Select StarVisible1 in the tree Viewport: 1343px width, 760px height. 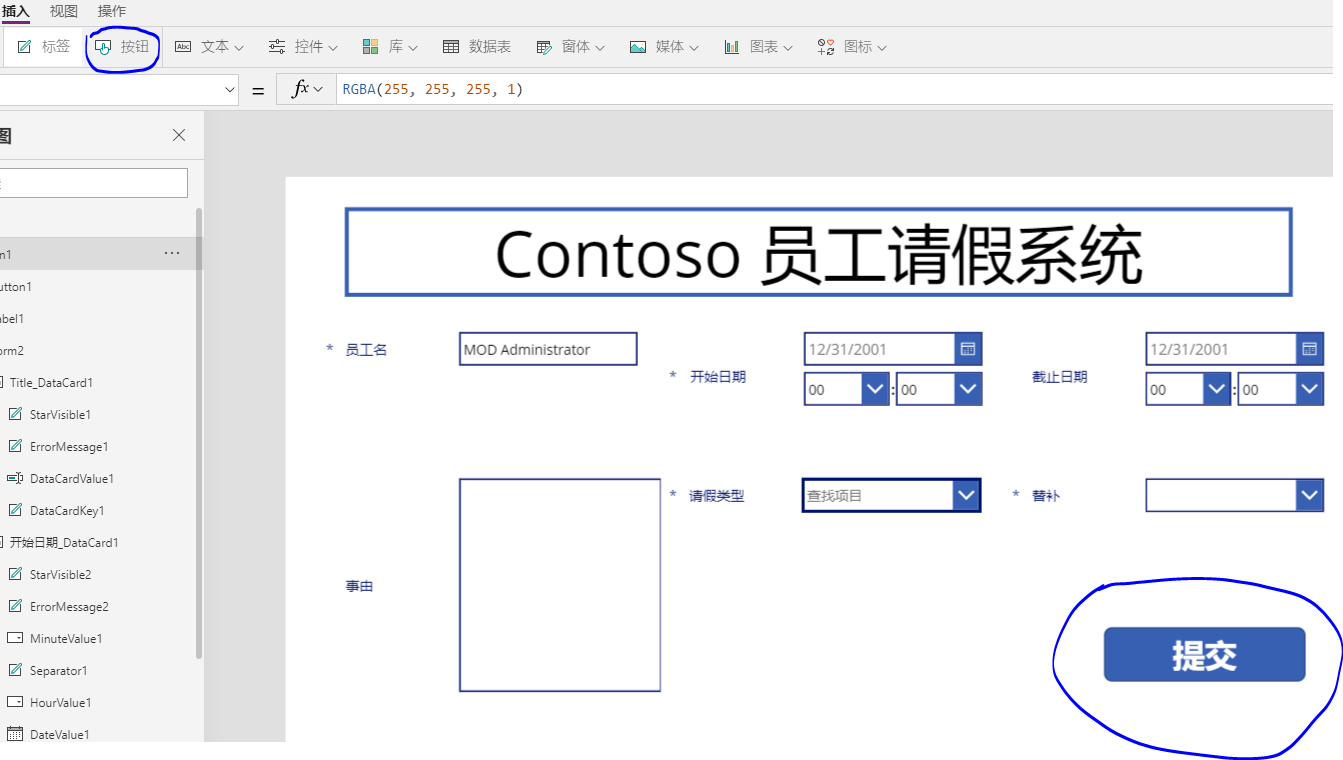coord(60,415)
